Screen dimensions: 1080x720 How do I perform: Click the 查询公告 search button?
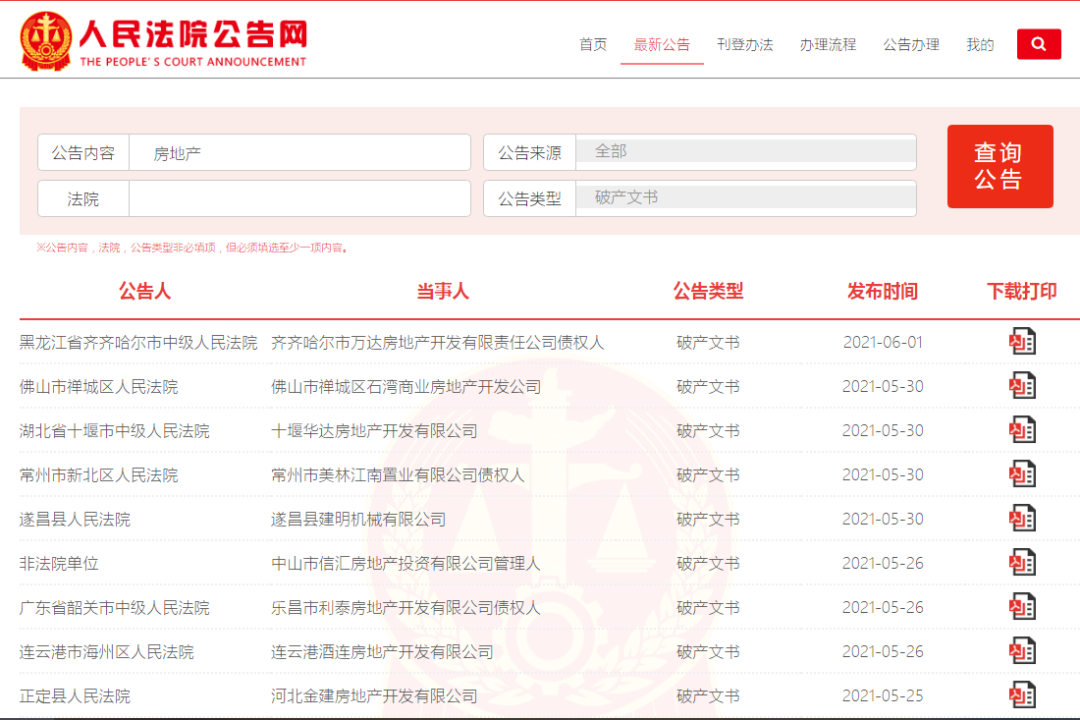[x=1000, y=166]
